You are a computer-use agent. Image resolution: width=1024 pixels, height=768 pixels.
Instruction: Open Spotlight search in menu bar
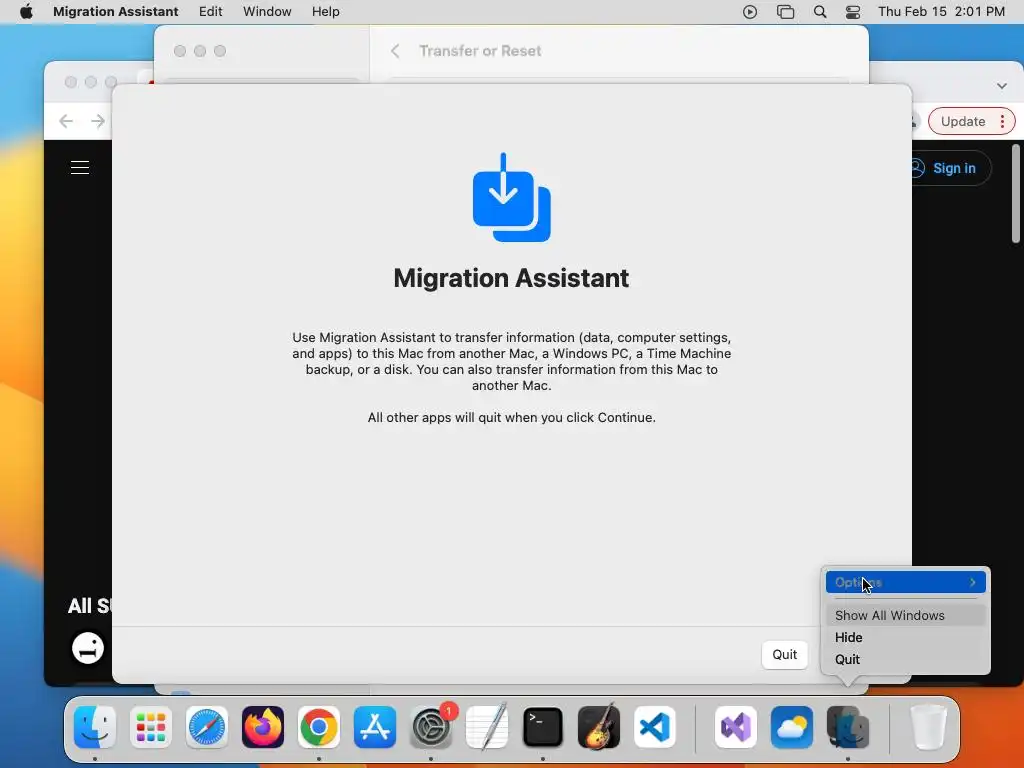click(x=820, y=12)
